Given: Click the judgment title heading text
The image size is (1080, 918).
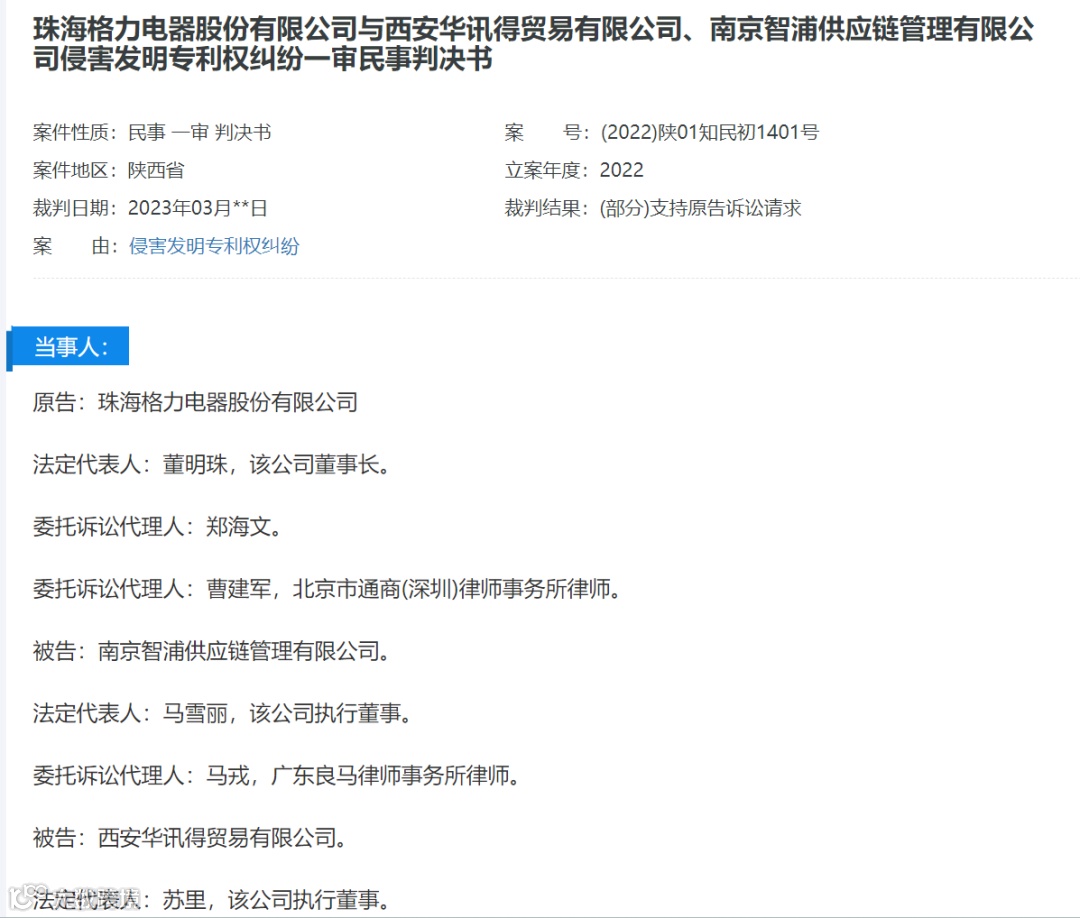Looking at the screenshot, I should pos(534,43).
